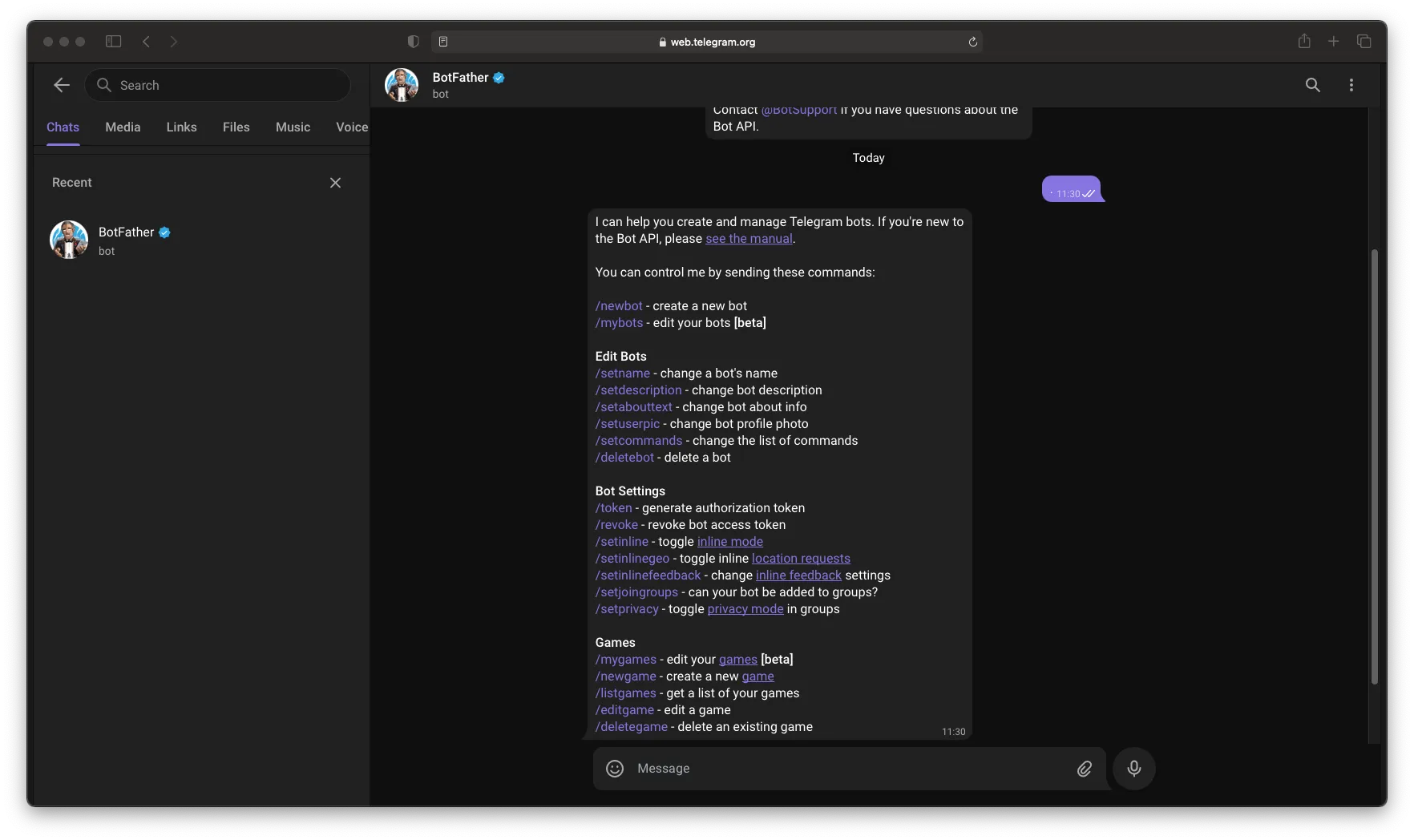Open the 'inline feedback' link

(798, 575)
